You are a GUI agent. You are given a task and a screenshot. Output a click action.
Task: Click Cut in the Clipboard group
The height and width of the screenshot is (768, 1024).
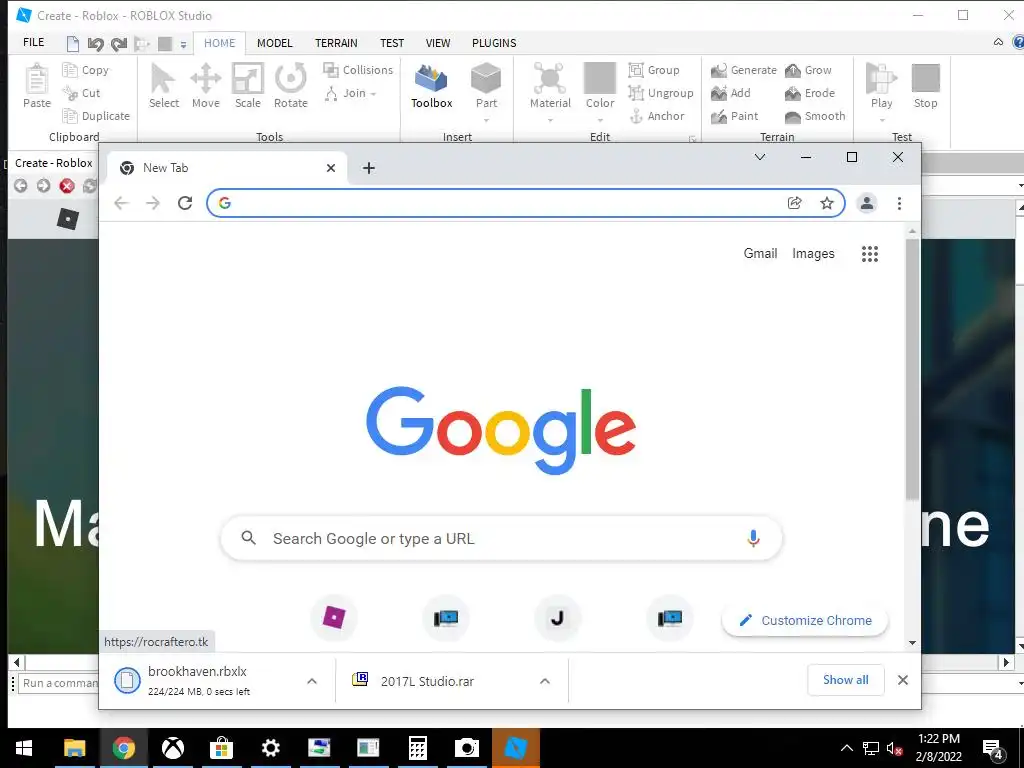coord(81,93)
